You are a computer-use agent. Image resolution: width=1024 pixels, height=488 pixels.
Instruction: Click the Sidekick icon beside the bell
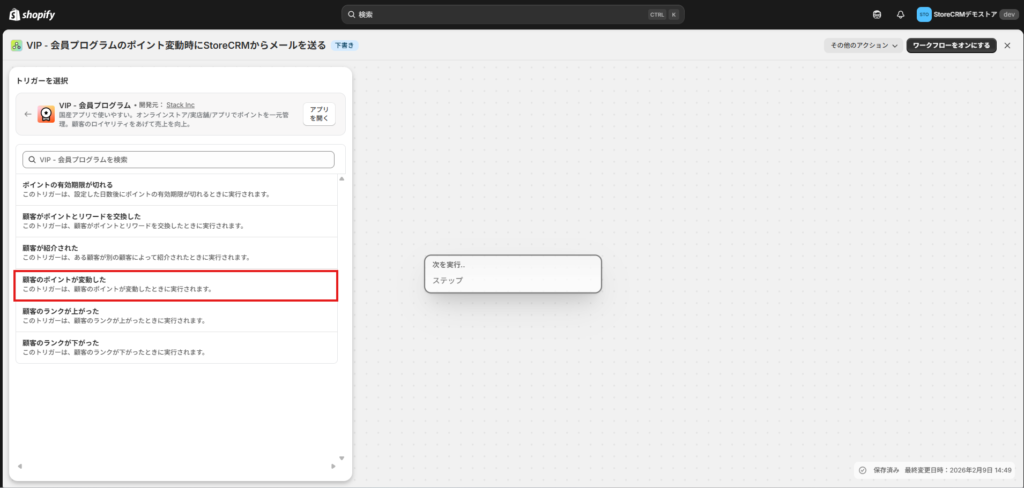(877, 15)
